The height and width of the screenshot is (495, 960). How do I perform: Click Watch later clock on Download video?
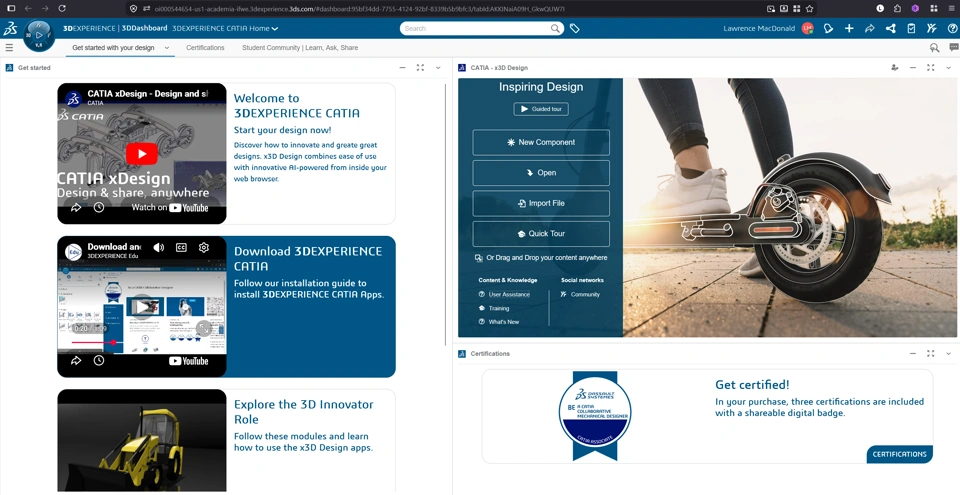[x=99, y=361]
